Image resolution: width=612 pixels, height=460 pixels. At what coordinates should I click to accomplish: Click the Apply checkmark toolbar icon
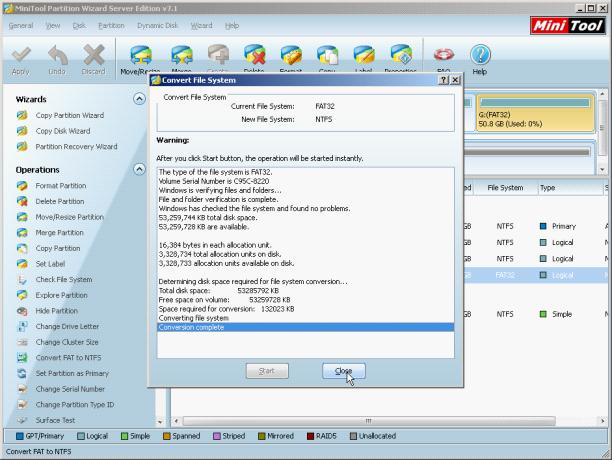21,55
